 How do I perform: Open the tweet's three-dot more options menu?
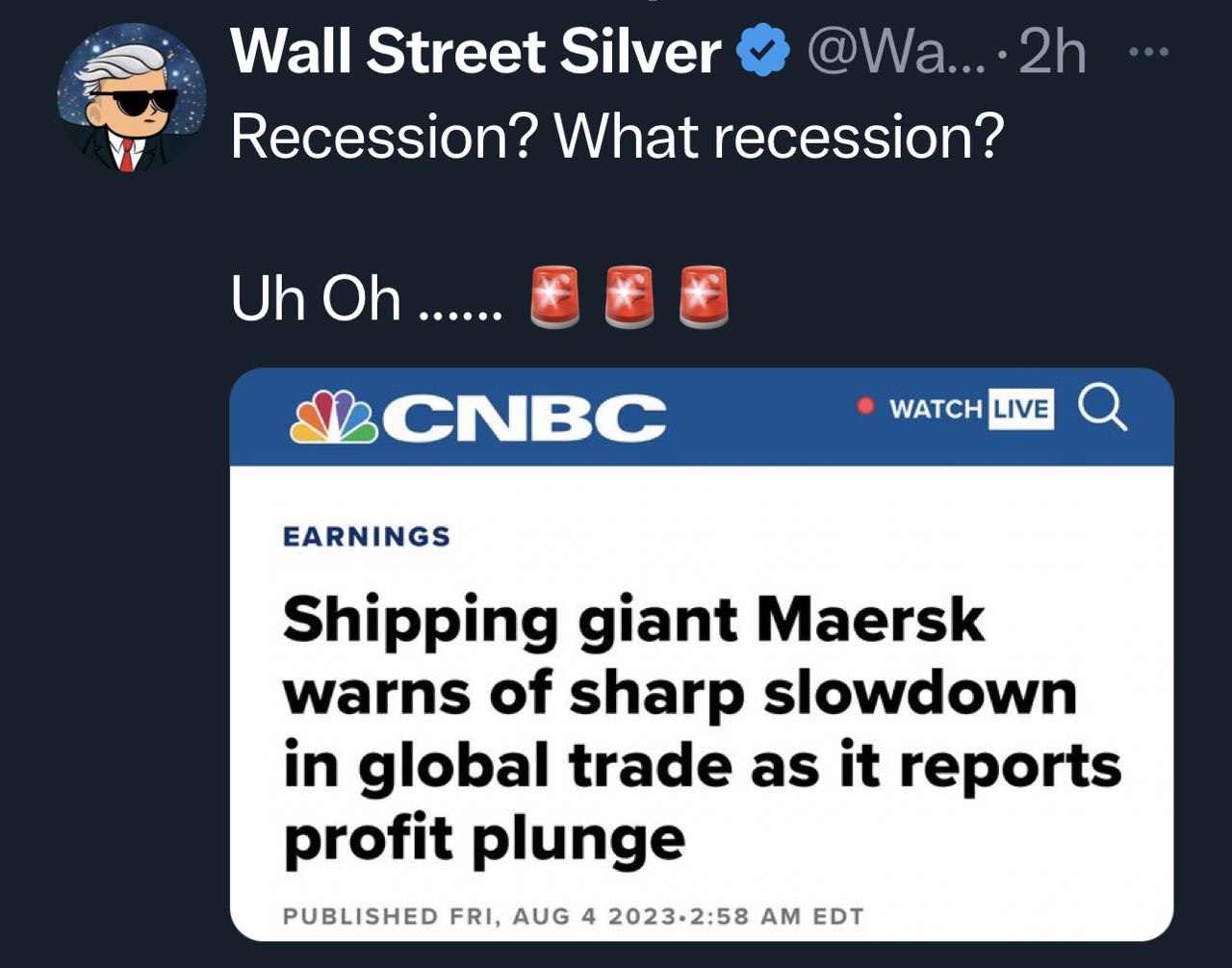click(x=1148, y=52)
